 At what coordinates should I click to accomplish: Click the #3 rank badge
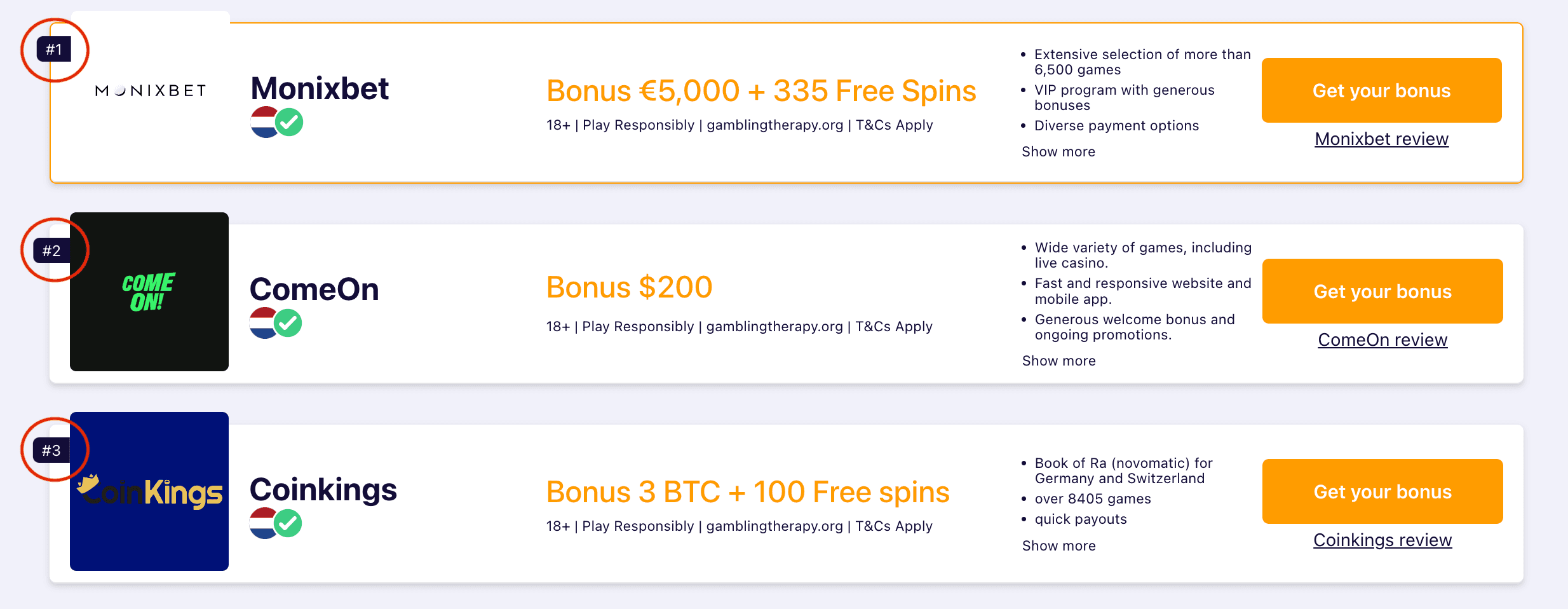tap(51, 451)
